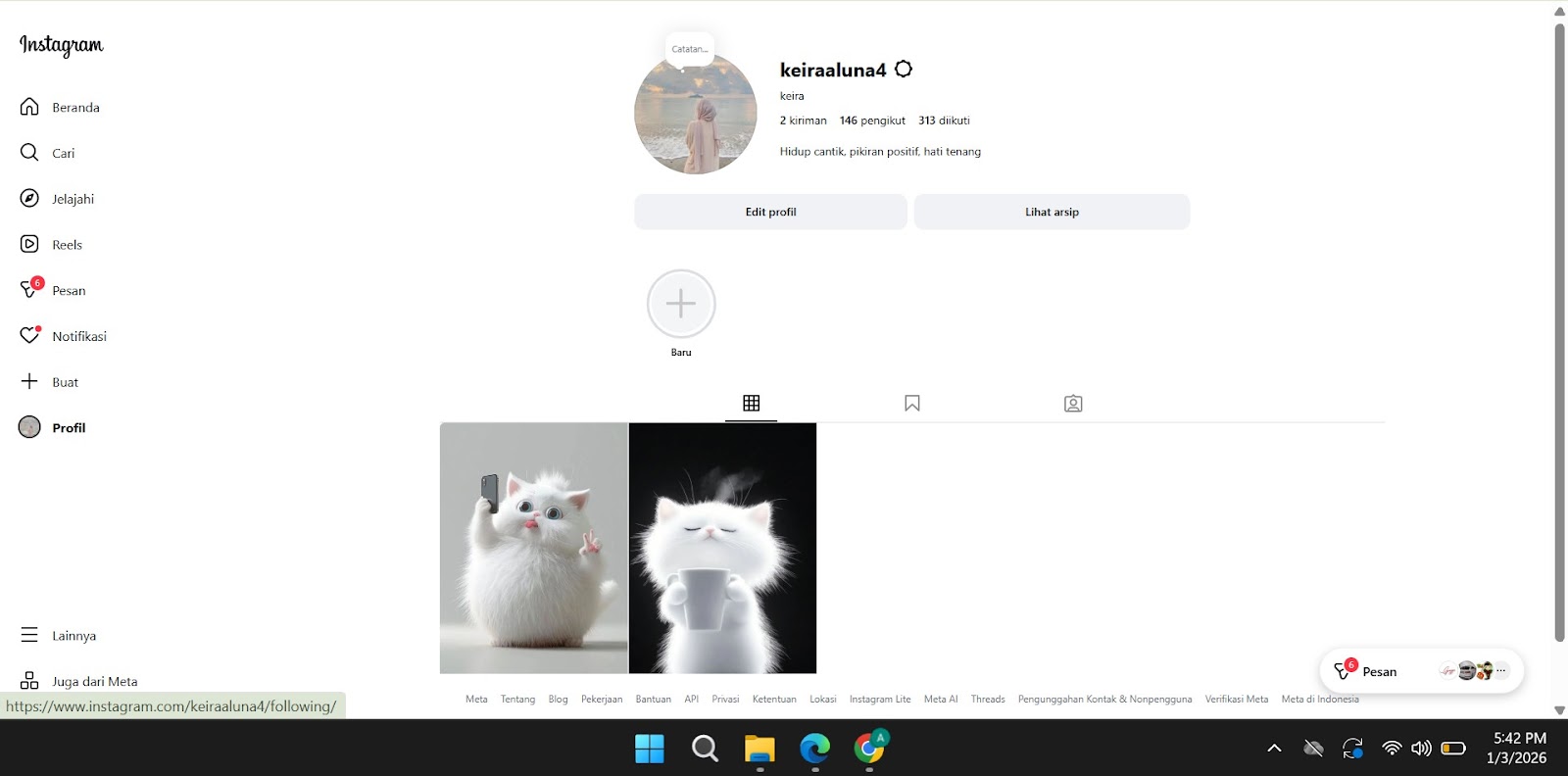Open the 146 pengikut followers link
The width and height of the screenshot is (1568, 776).
click(872, 121)
